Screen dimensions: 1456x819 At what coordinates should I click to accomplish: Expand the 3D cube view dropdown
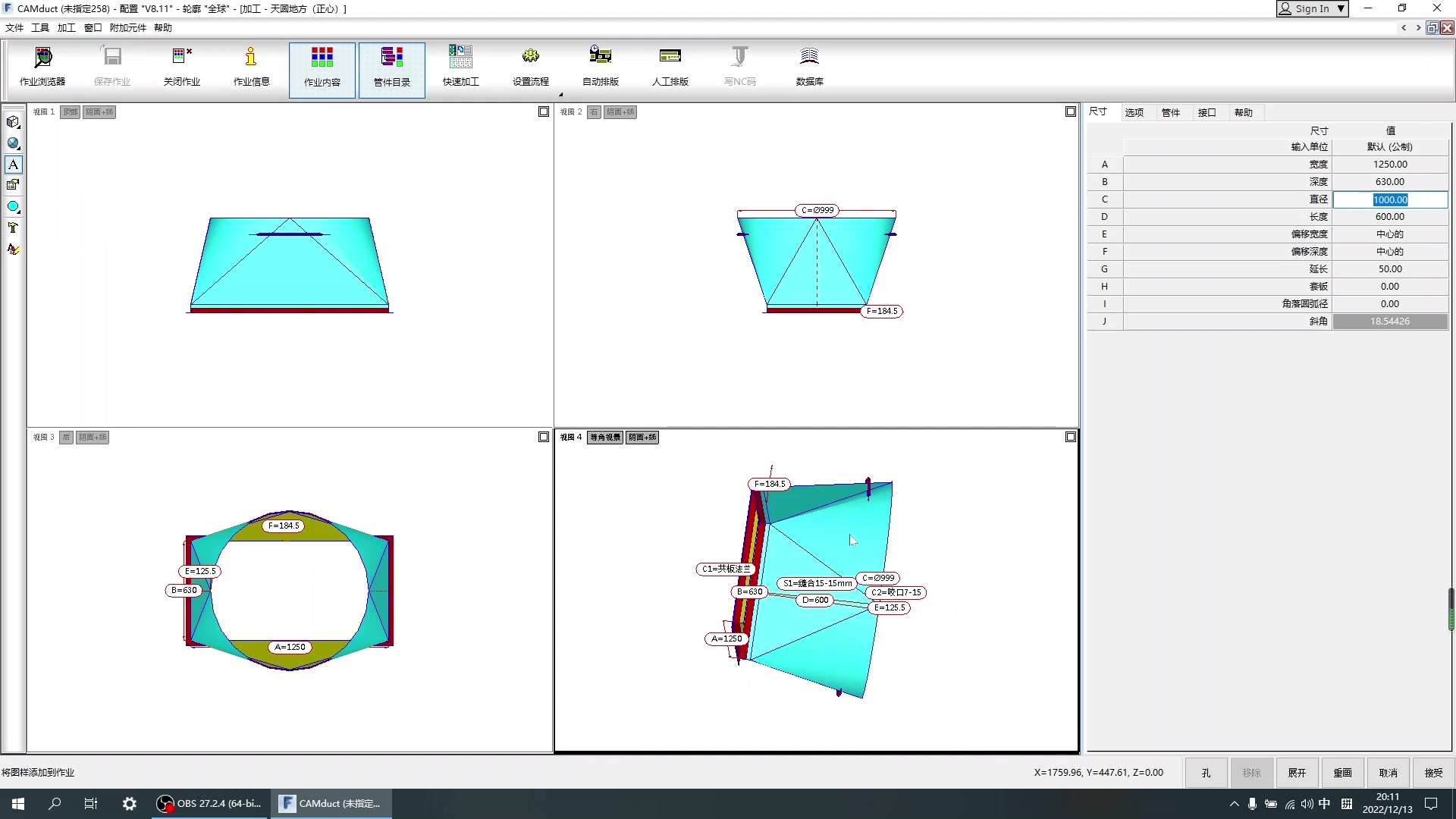pyautogui.click(x=19, y=126)
